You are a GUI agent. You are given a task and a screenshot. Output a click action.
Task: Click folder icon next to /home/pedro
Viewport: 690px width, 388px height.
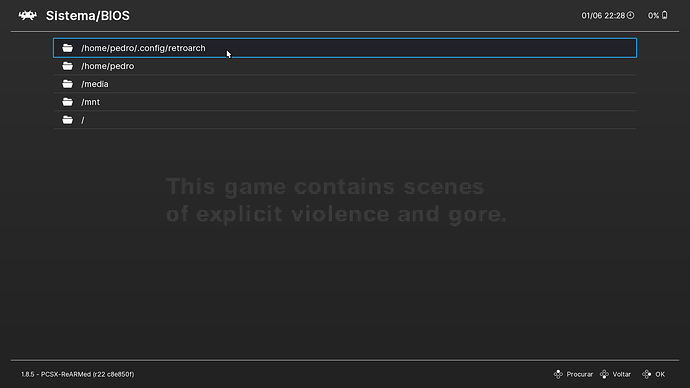(67, 66)
